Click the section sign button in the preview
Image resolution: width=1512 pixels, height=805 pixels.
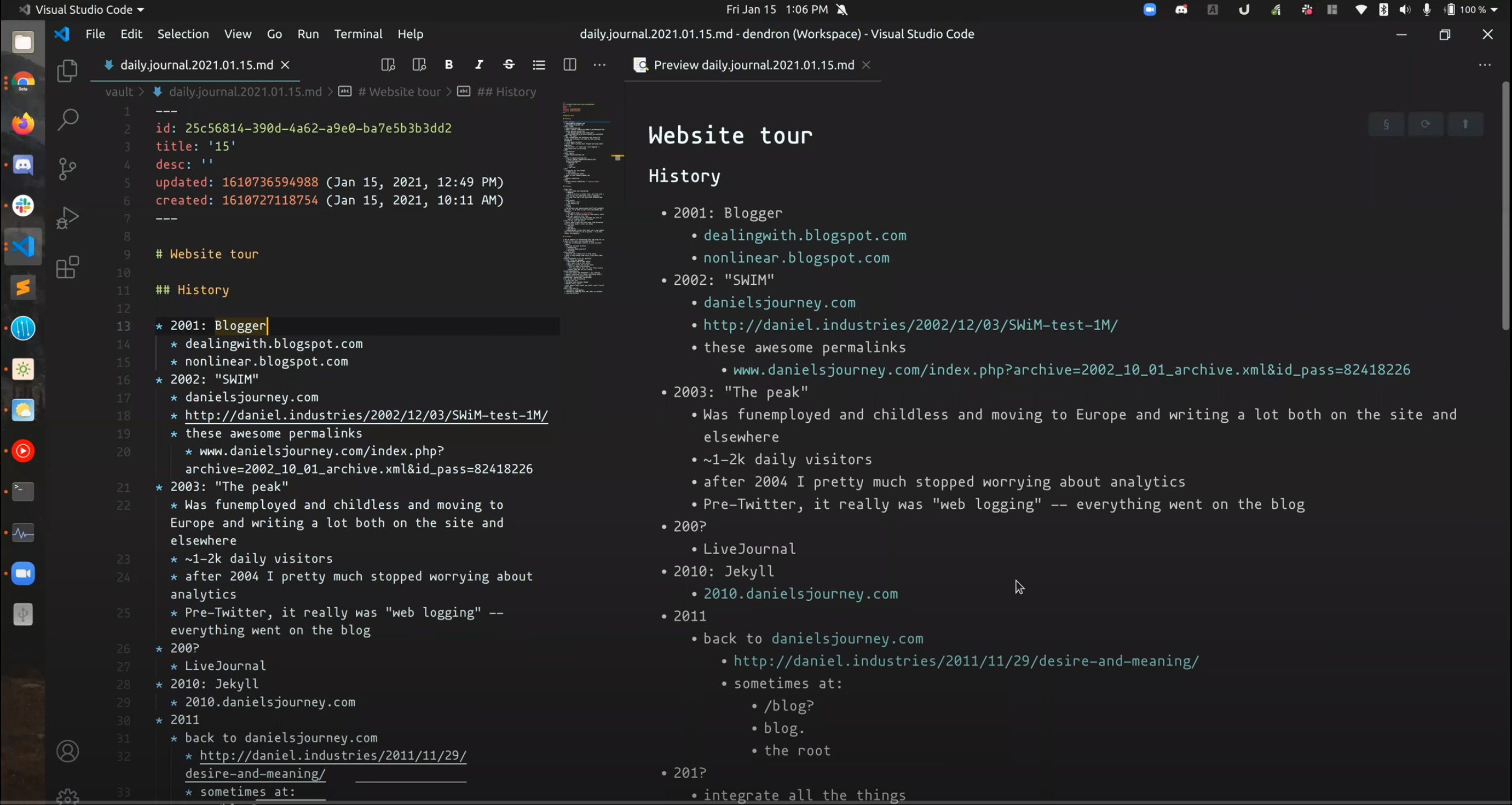pyautogui.click(x=1386, y=124)
